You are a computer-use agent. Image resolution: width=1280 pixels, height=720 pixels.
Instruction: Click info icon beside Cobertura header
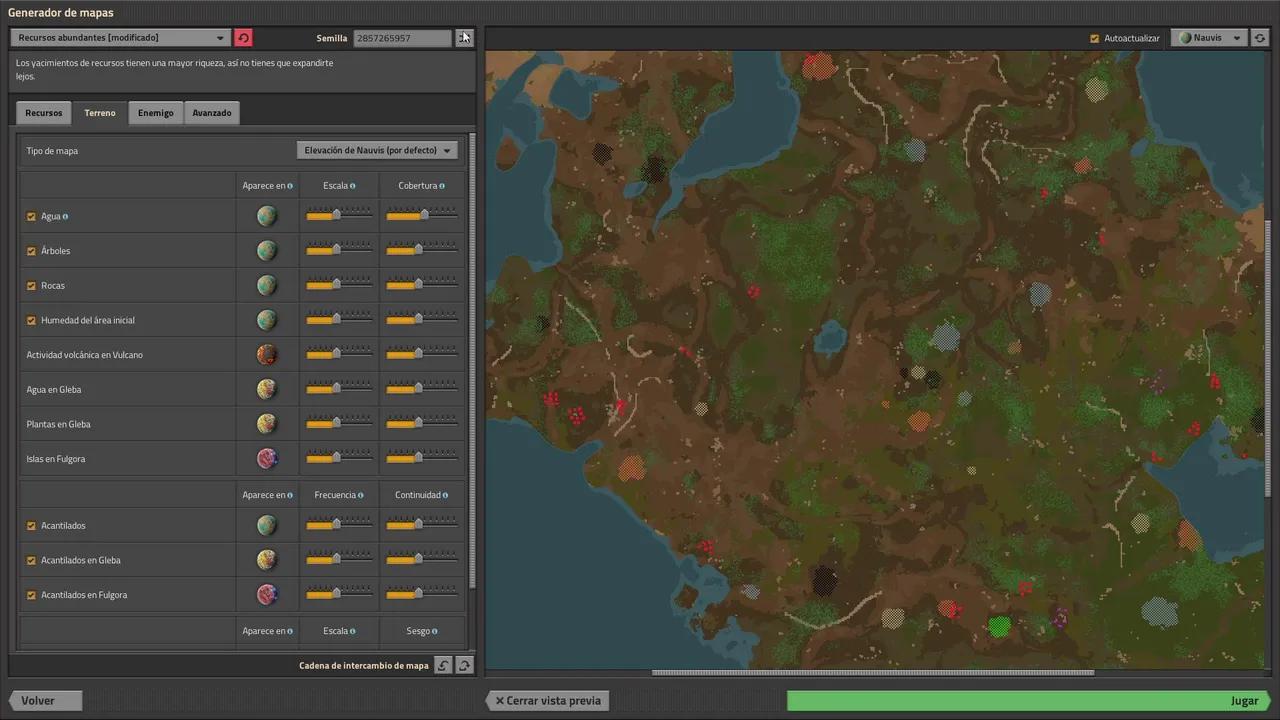pyautogui.click(x=442, y=186)
